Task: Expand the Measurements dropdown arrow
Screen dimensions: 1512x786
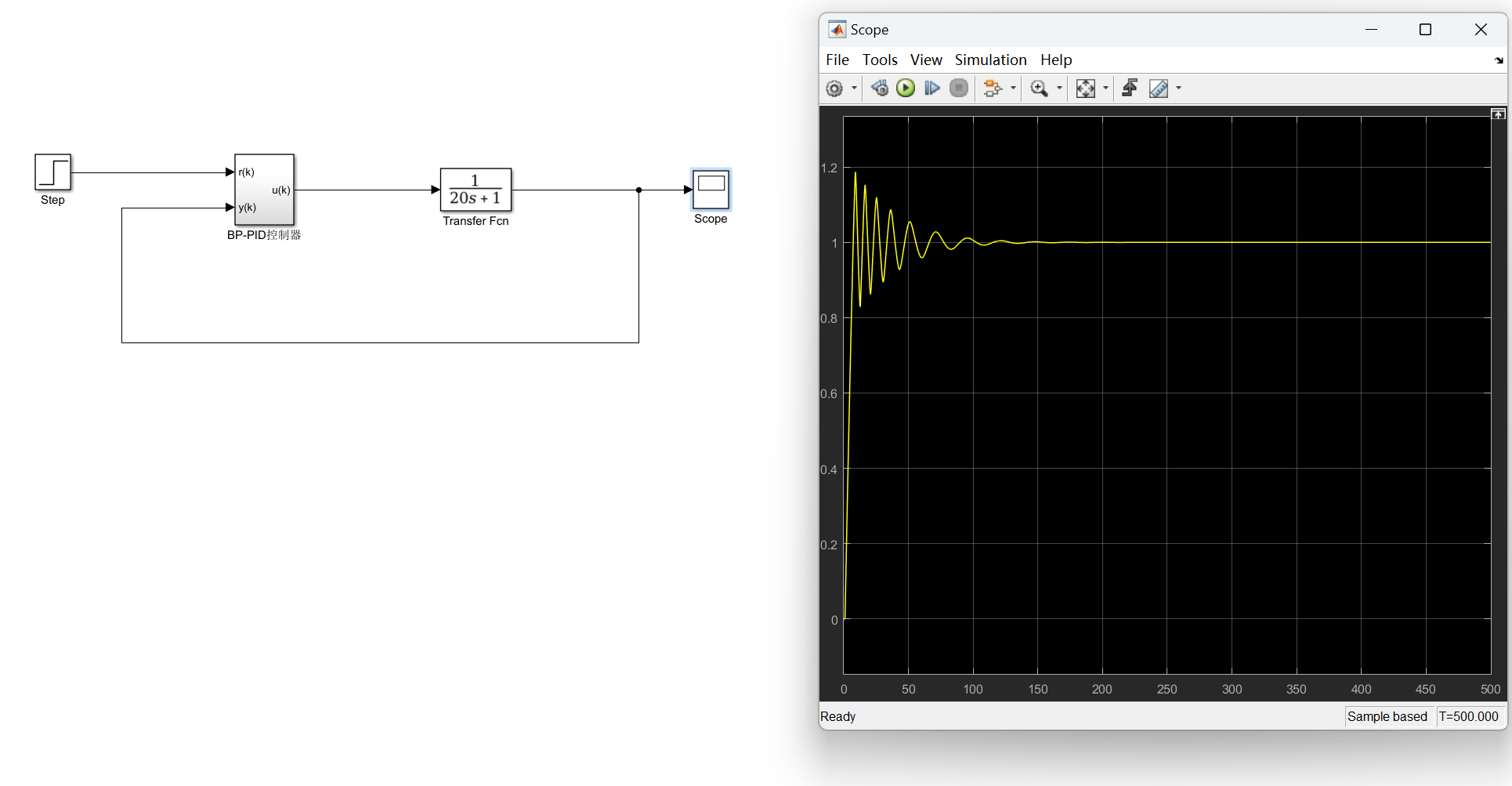Action: (x=1178, y=89)
